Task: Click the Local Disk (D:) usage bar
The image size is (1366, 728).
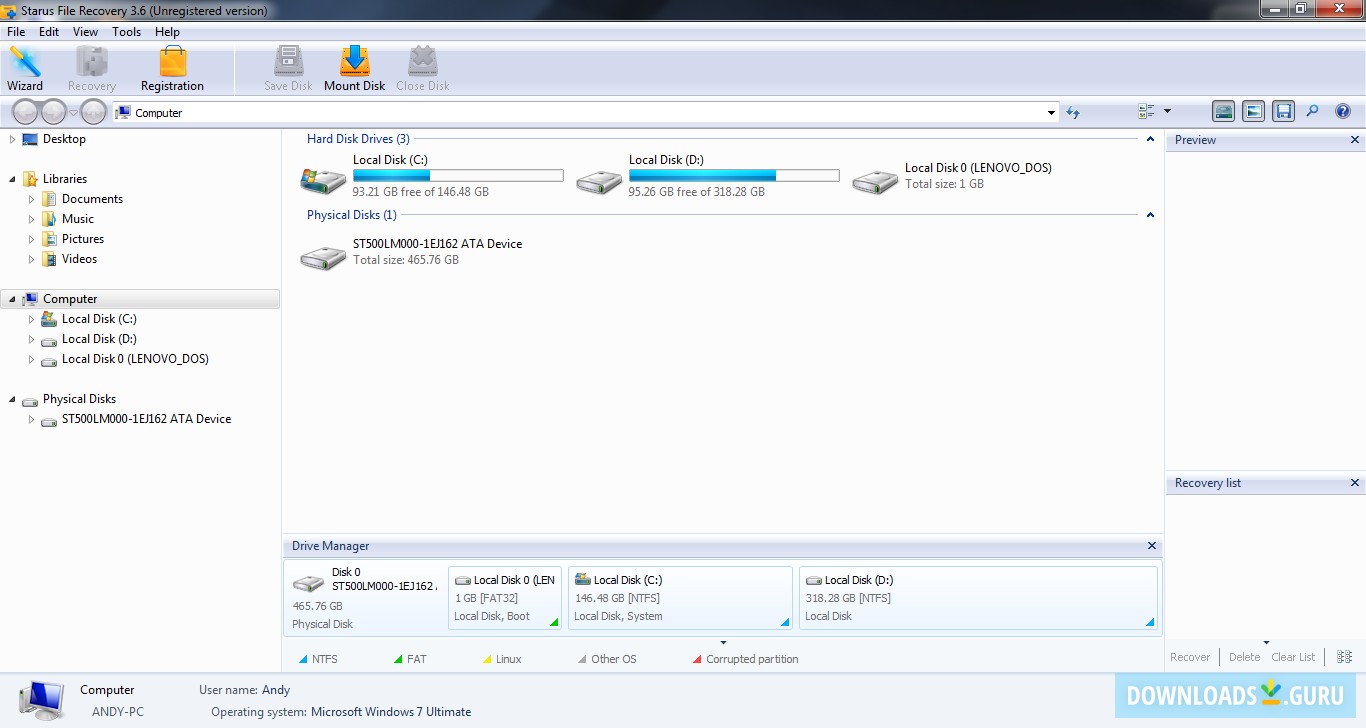Action: [x=734, y=175]
